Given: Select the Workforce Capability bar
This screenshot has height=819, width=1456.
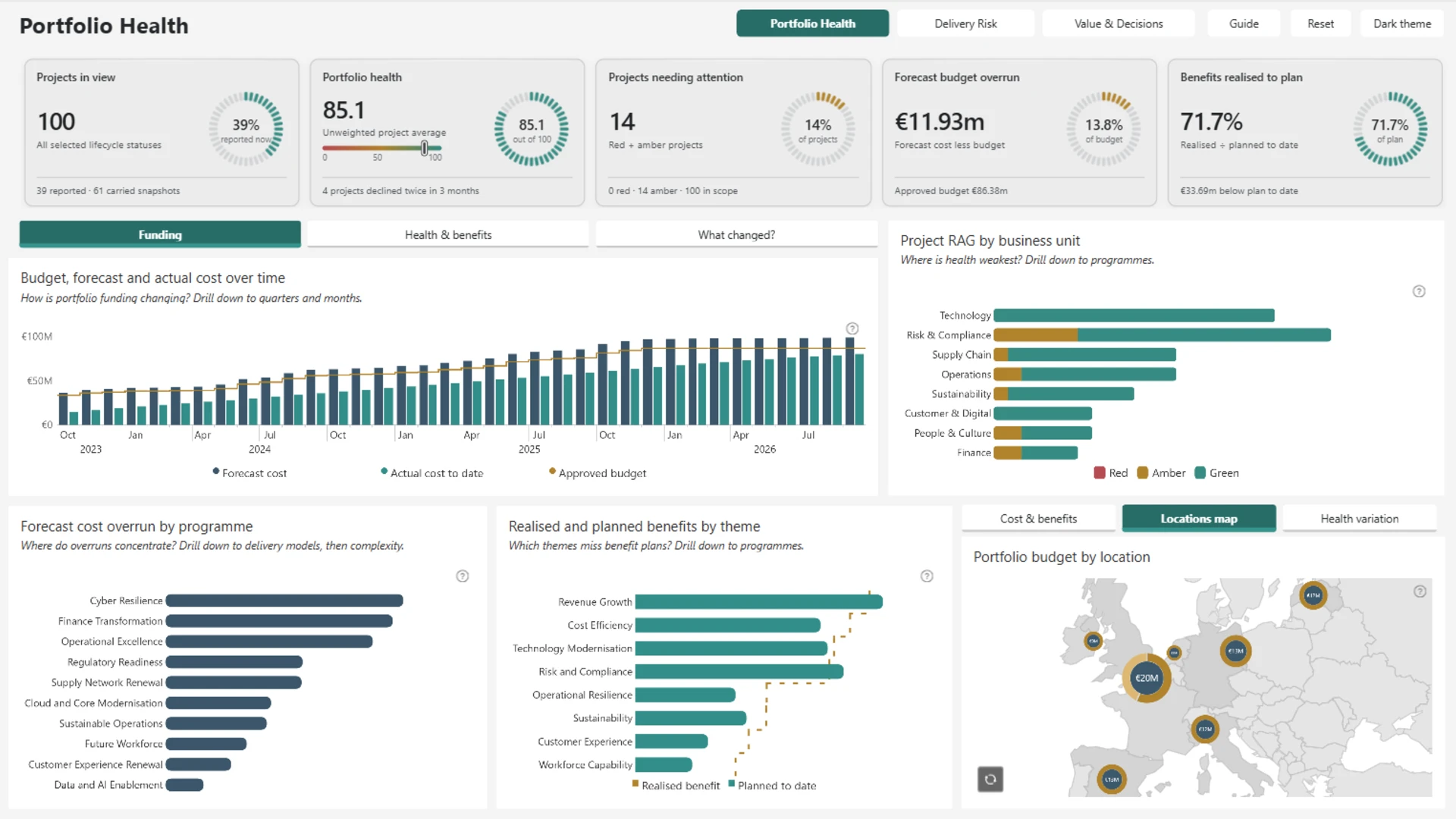Looking at the screenshot, I should (664, 765).
